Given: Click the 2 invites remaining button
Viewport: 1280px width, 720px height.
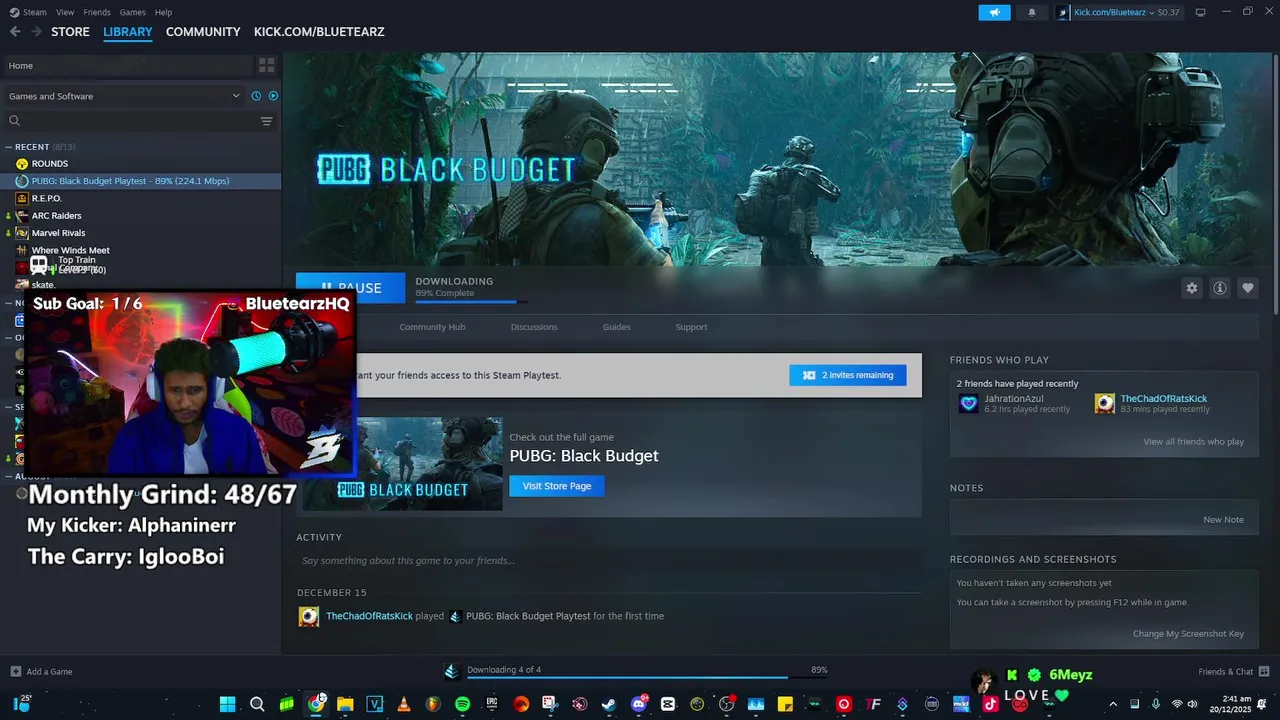Looking at the screenshot, I should [x=848, y=375].
